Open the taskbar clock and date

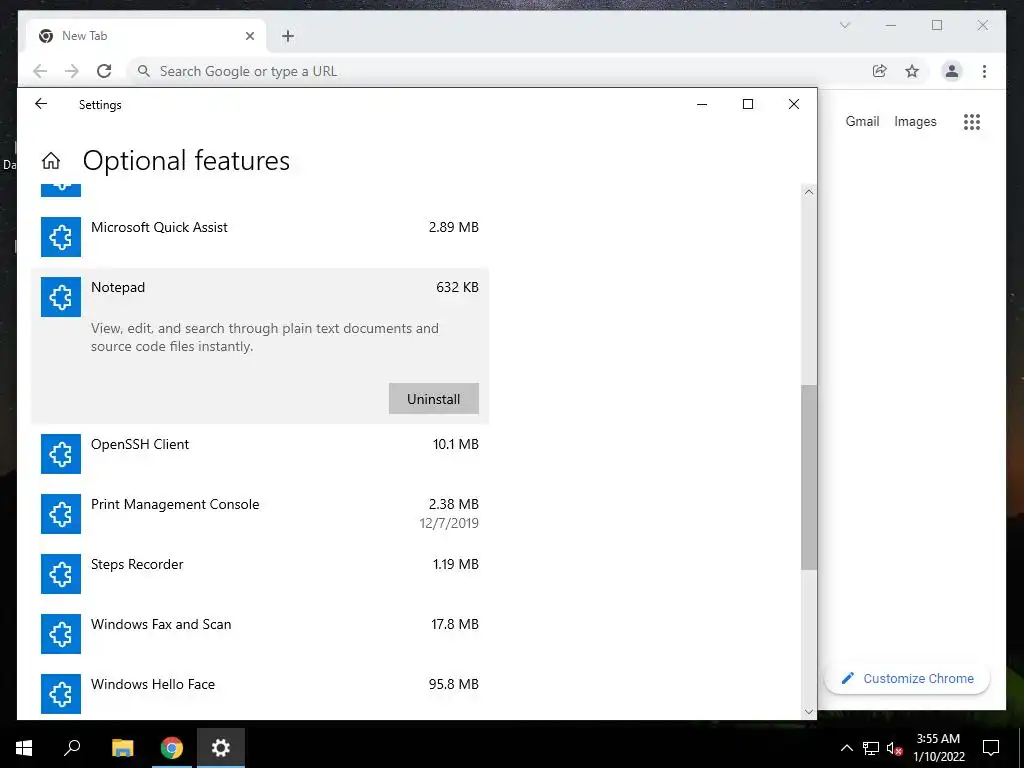click(938, 748)
